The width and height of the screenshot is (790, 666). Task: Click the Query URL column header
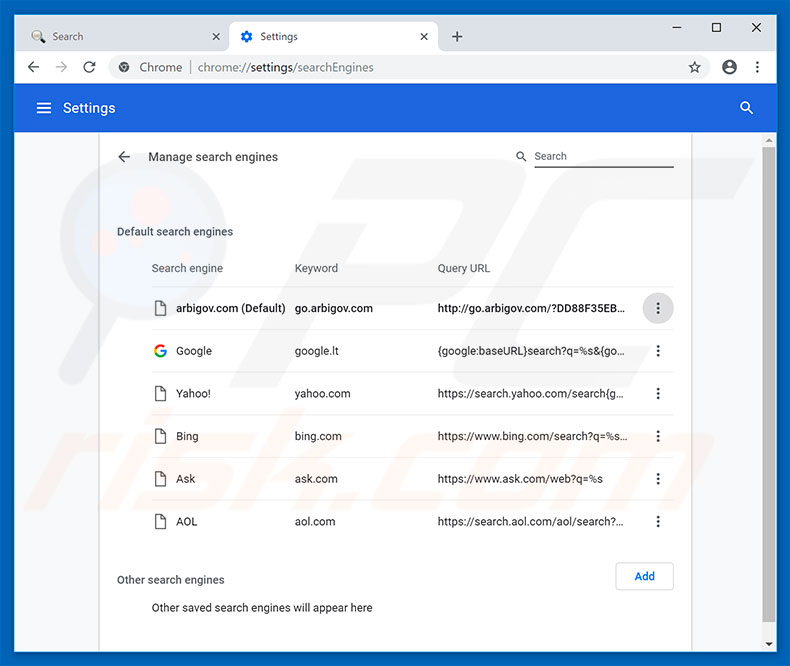point(464,268)
